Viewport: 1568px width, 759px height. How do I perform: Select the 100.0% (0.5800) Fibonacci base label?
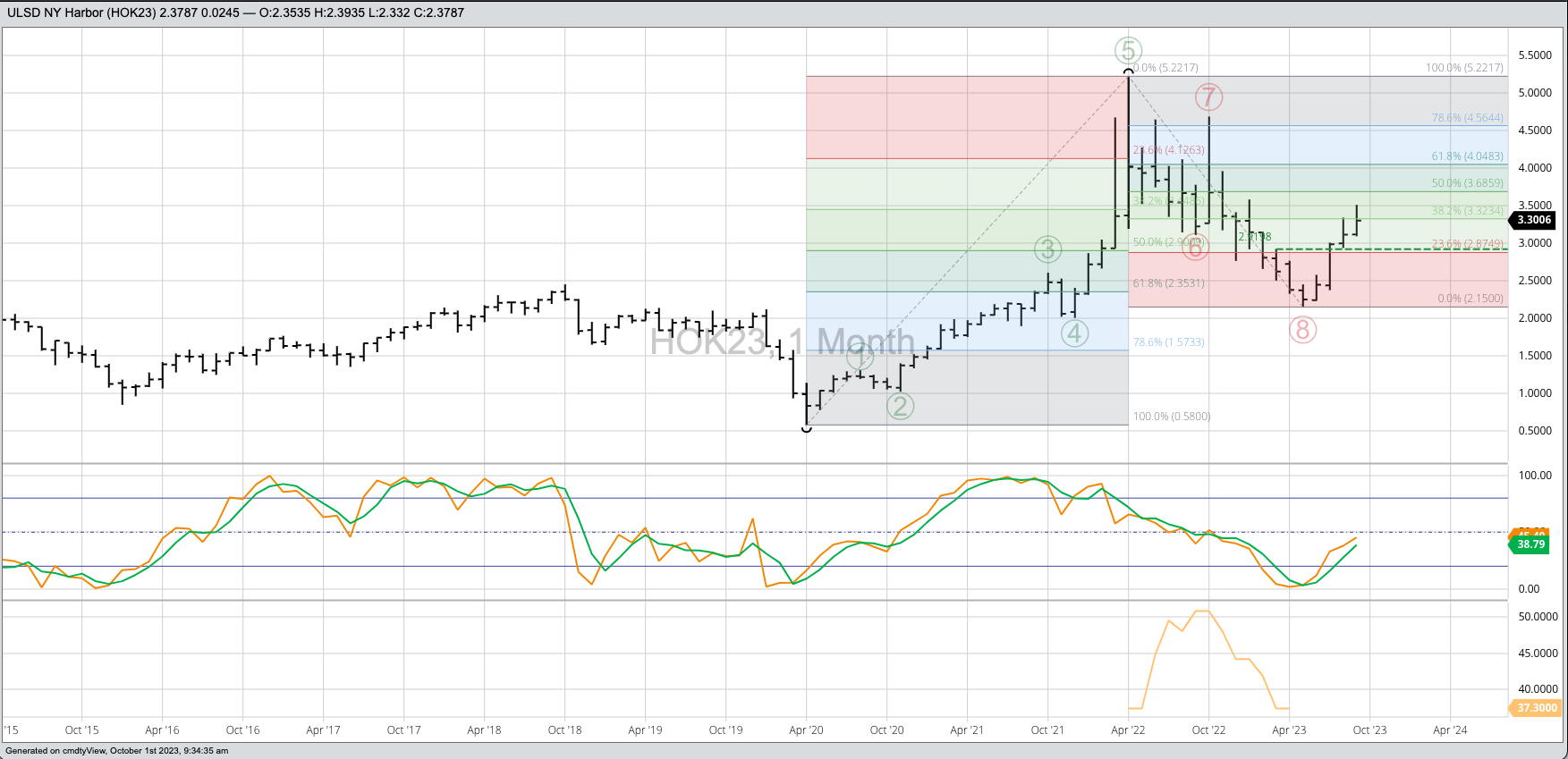(1171, 417)
